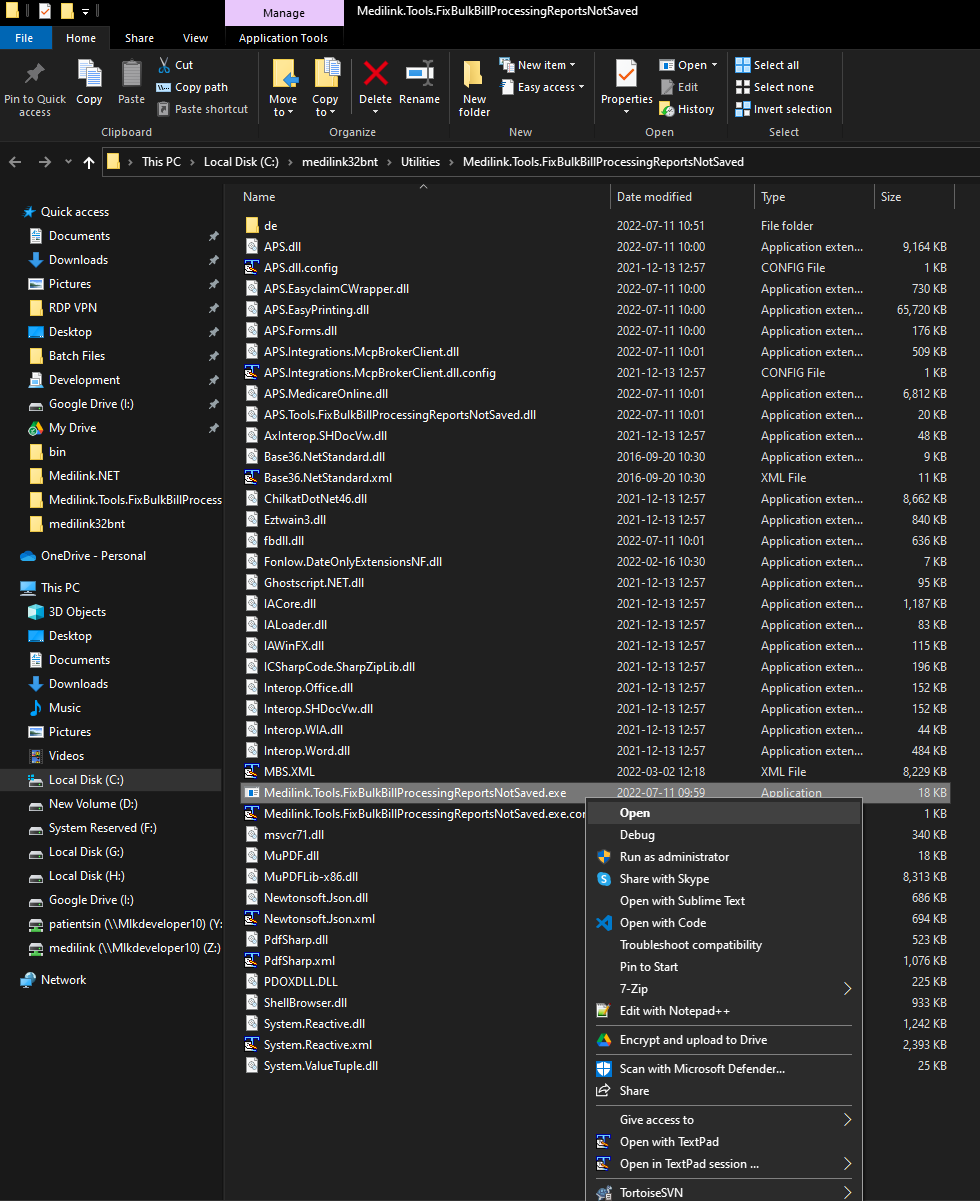Open My Drive in Quick access
This screenshot has height=1201, width=980.
click(x=72, y=428)
